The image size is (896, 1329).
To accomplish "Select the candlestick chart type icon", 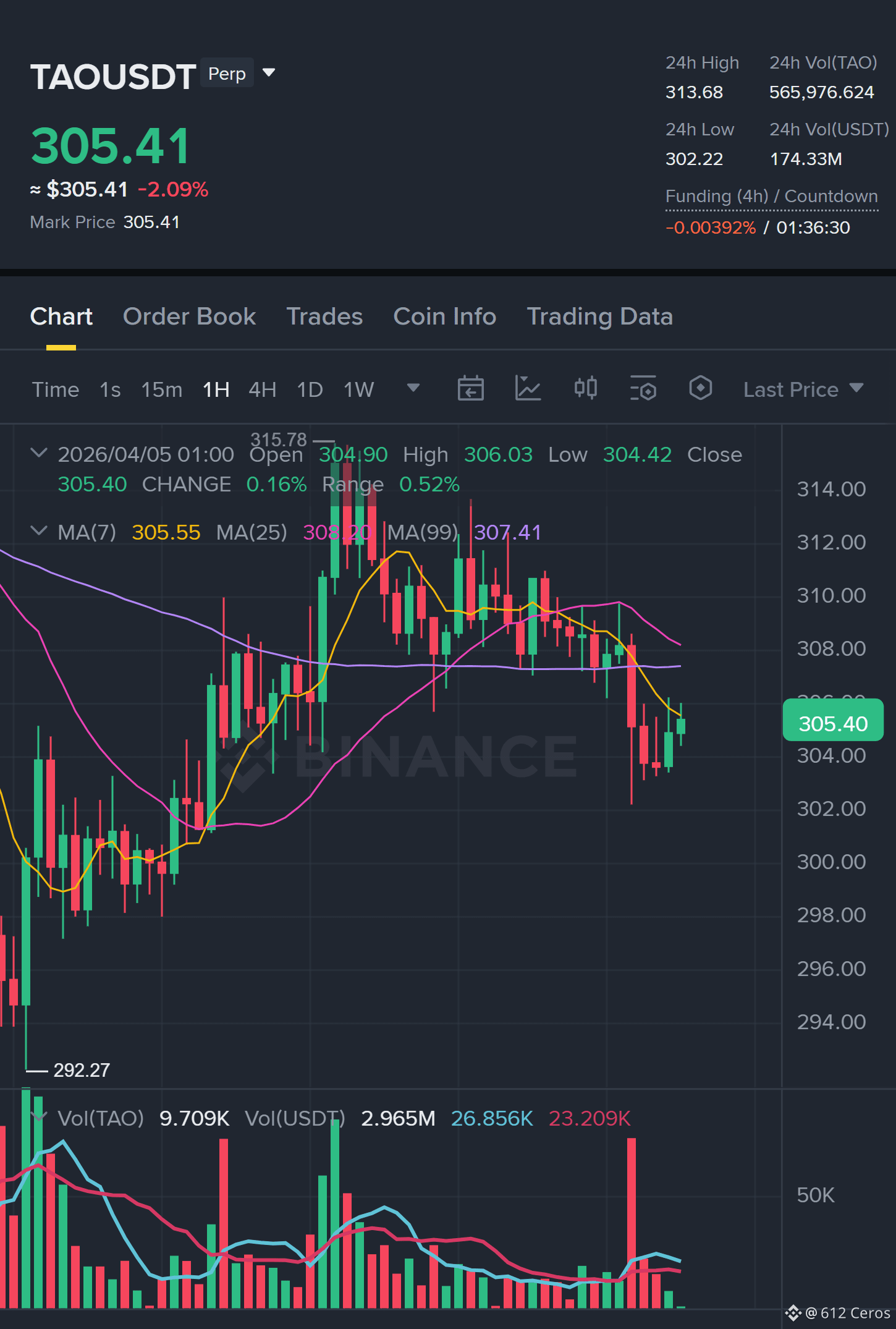I will coord(585,389).
